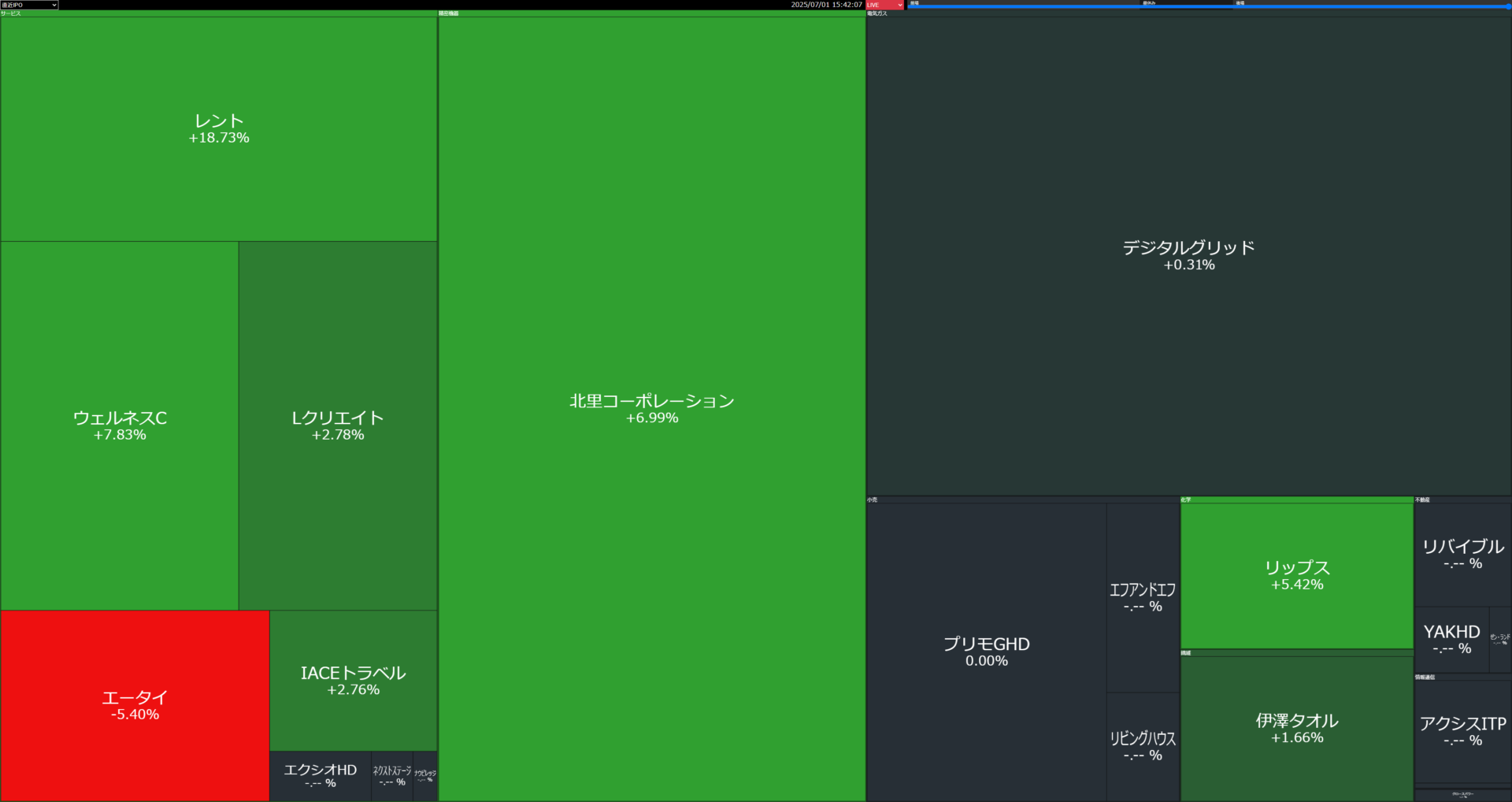
Task: Click the 不動産 sector header
Action: click(1463, 499)
